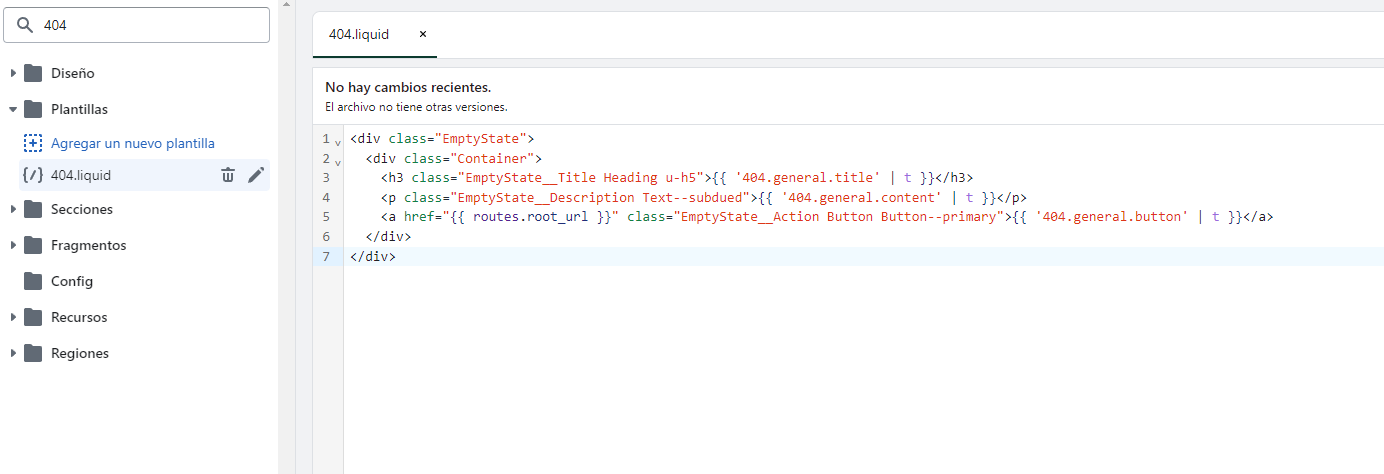1384x474 pixels.
Task: Expand the Secciones folder arrow
Action: pyautogui.click(x=13, y=209)
